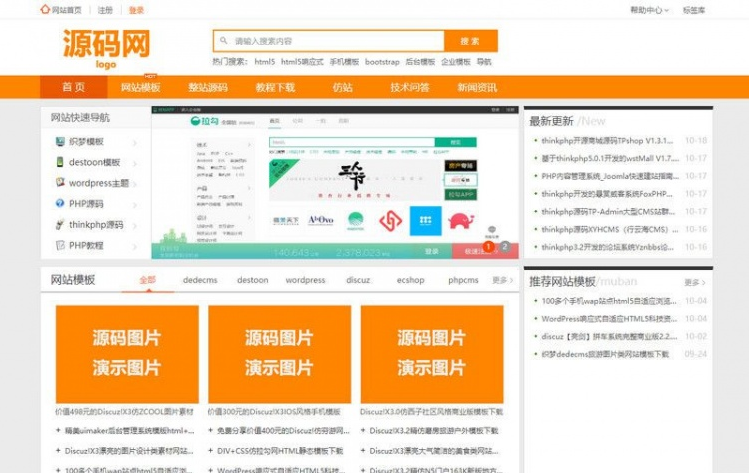Screen dimensions: 749x473
Task: Click the PHP源码 icon in quick navigation
Action: 60,204
